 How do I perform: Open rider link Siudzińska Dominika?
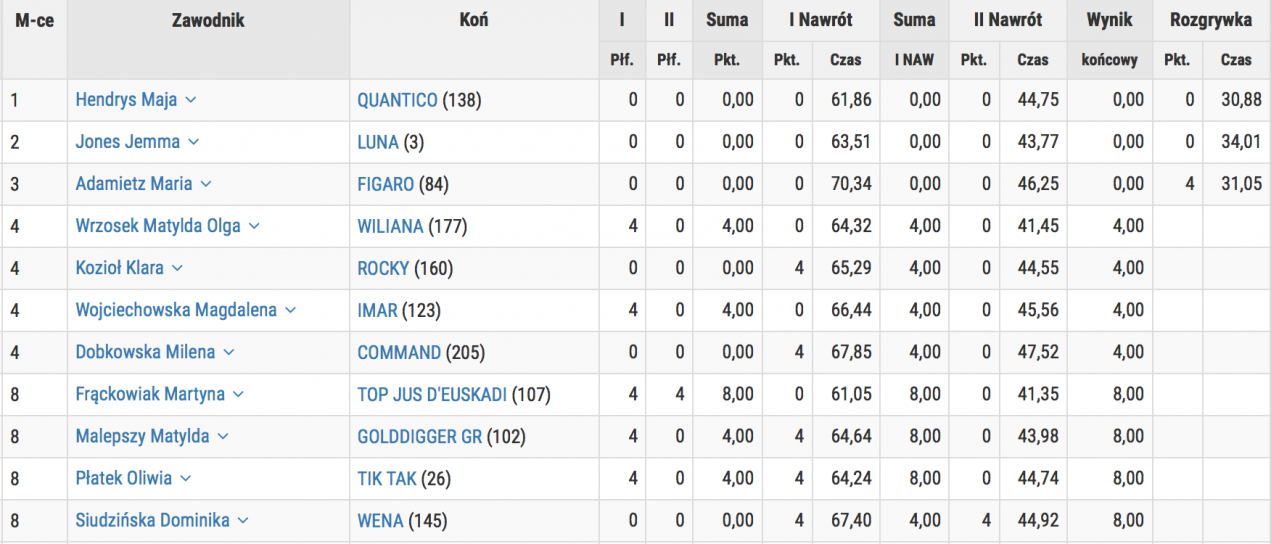coord(153,520)
